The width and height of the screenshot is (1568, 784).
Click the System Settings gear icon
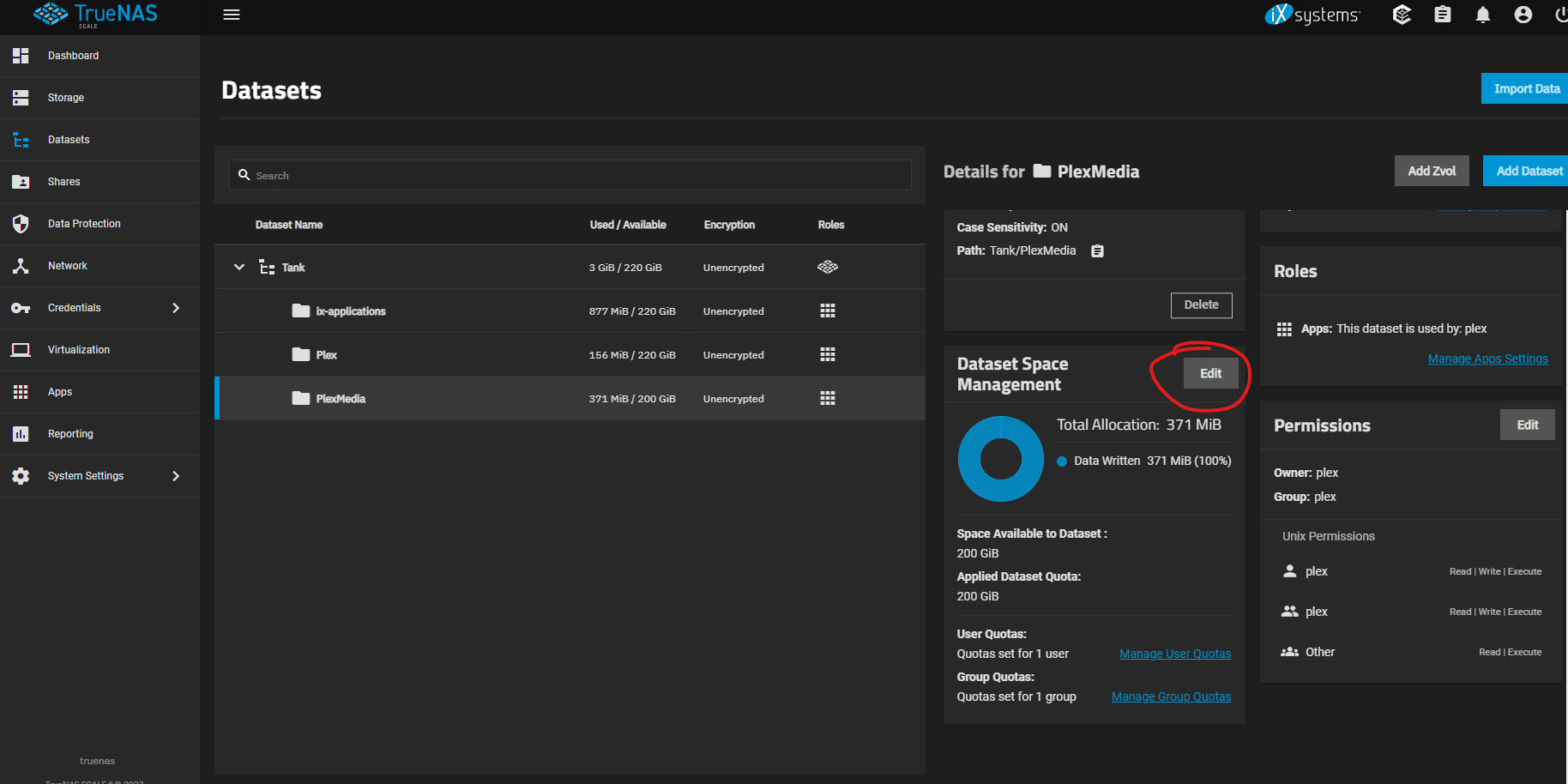[x=21, y=476]
